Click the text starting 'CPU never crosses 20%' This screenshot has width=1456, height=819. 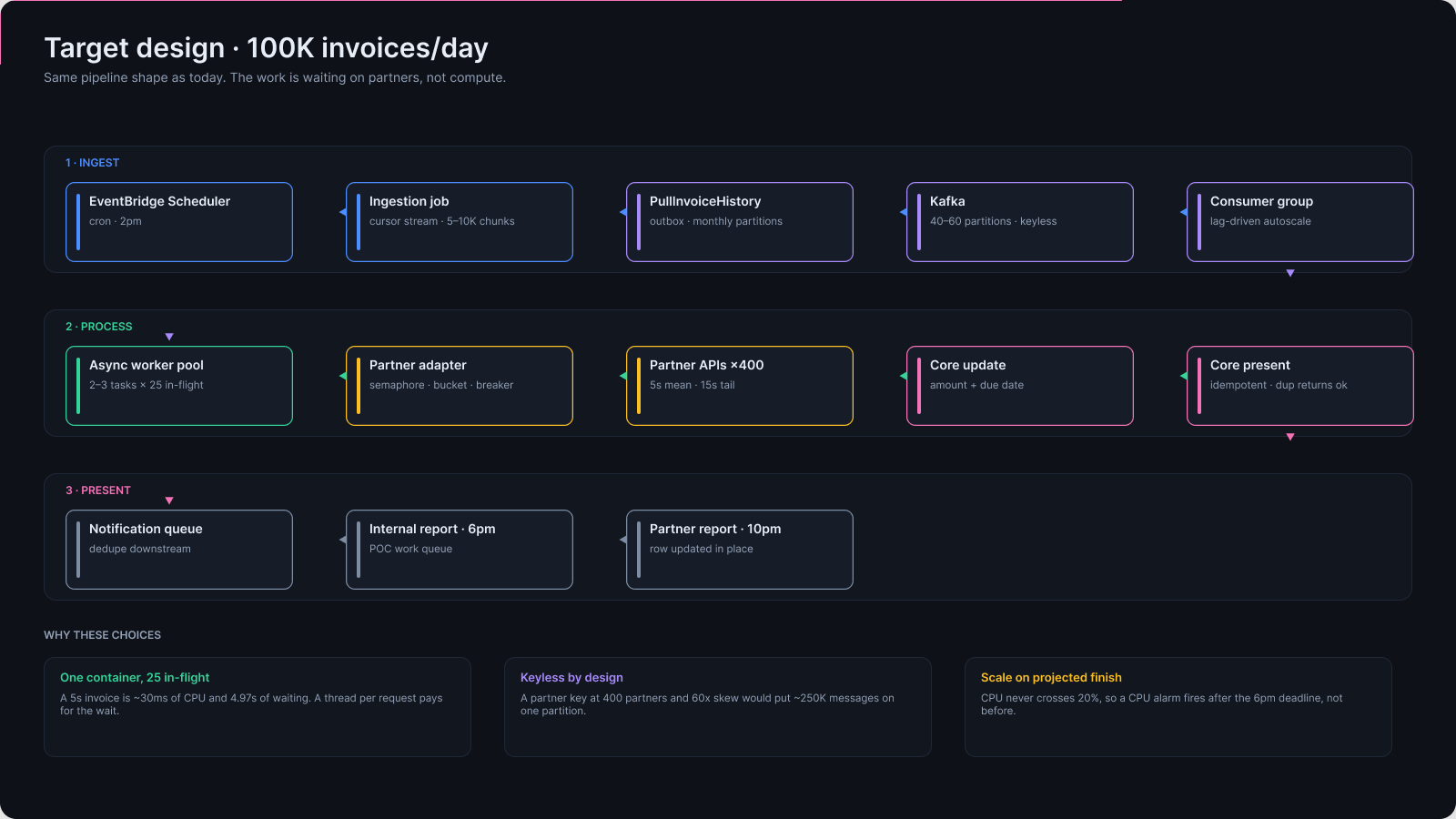(1162, 704)
